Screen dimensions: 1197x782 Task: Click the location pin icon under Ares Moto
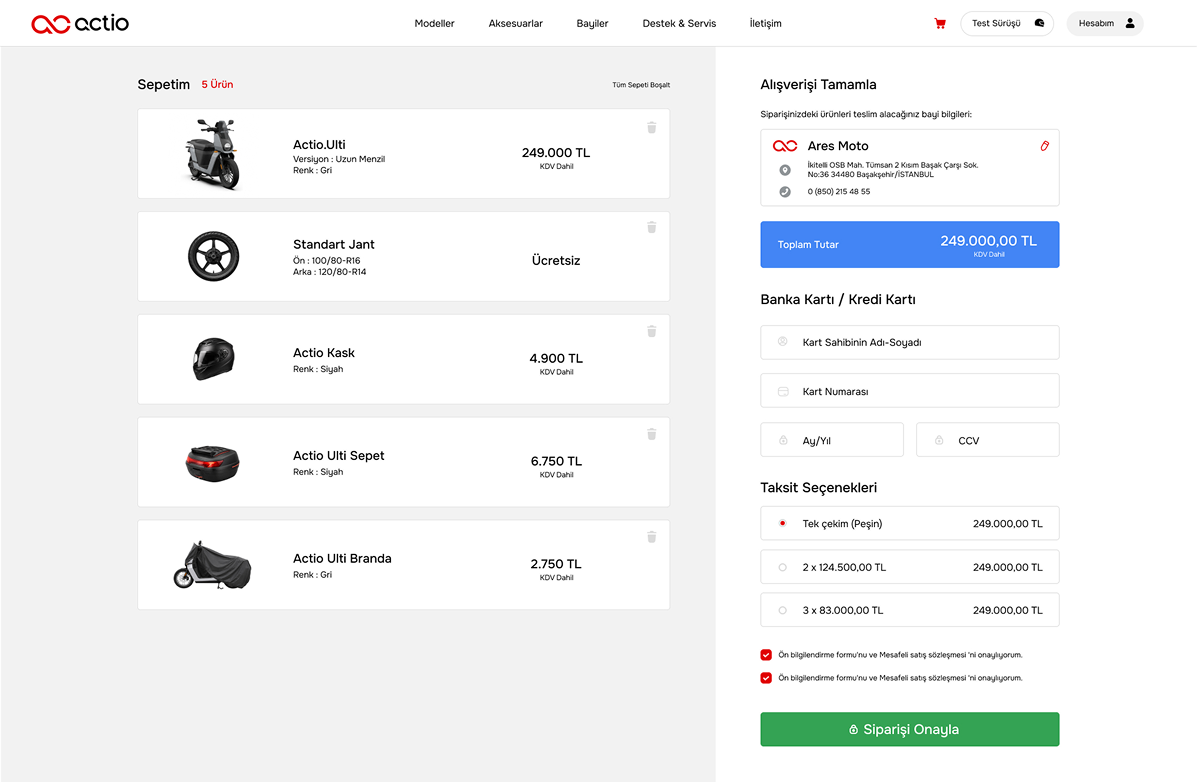point(785,170)
